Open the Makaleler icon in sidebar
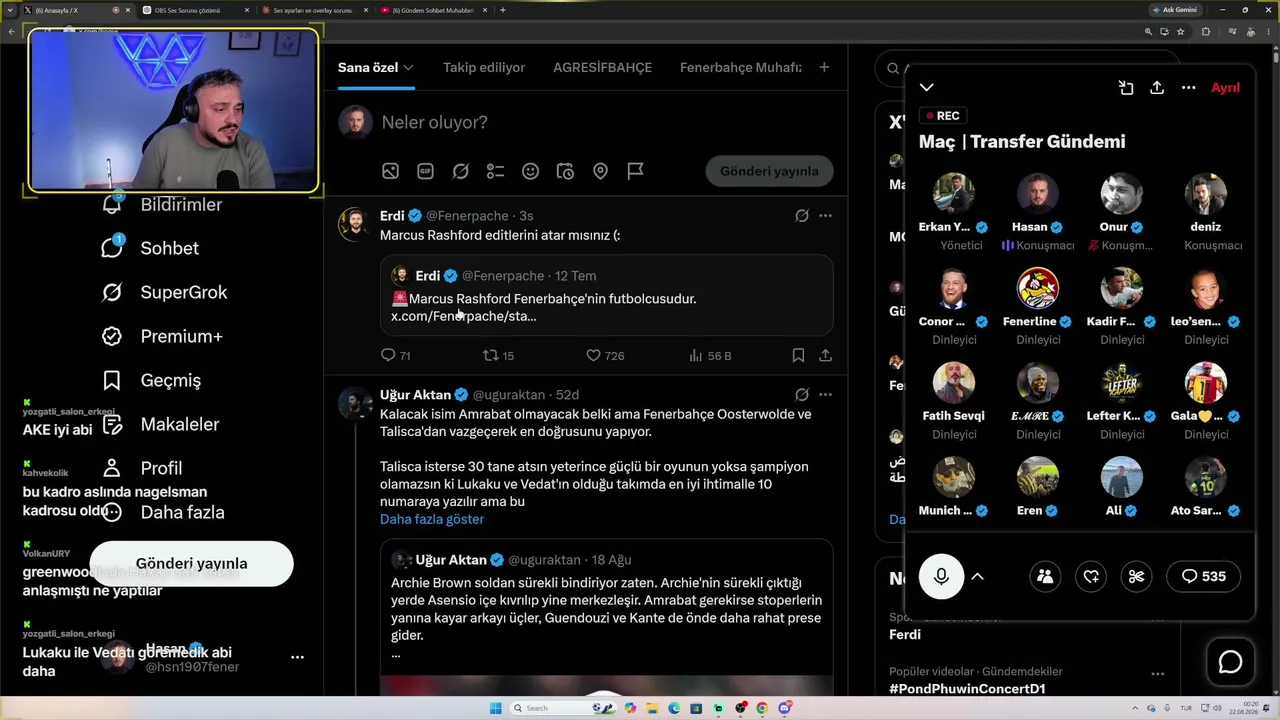1280x720 pixels. 112,424
